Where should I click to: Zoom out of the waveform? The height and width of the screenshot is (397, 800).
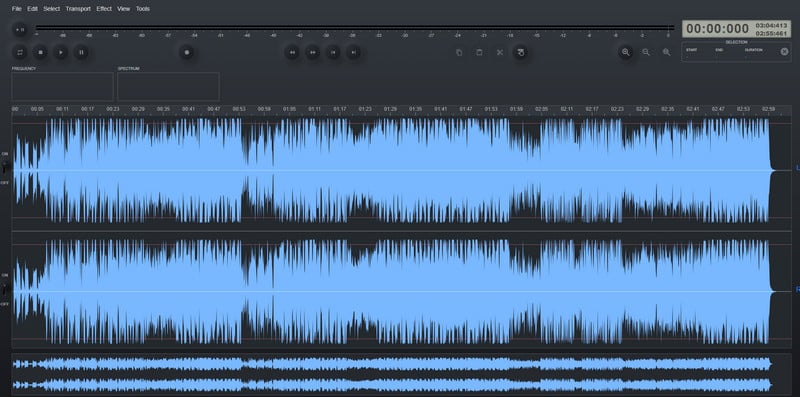[646, 52]
